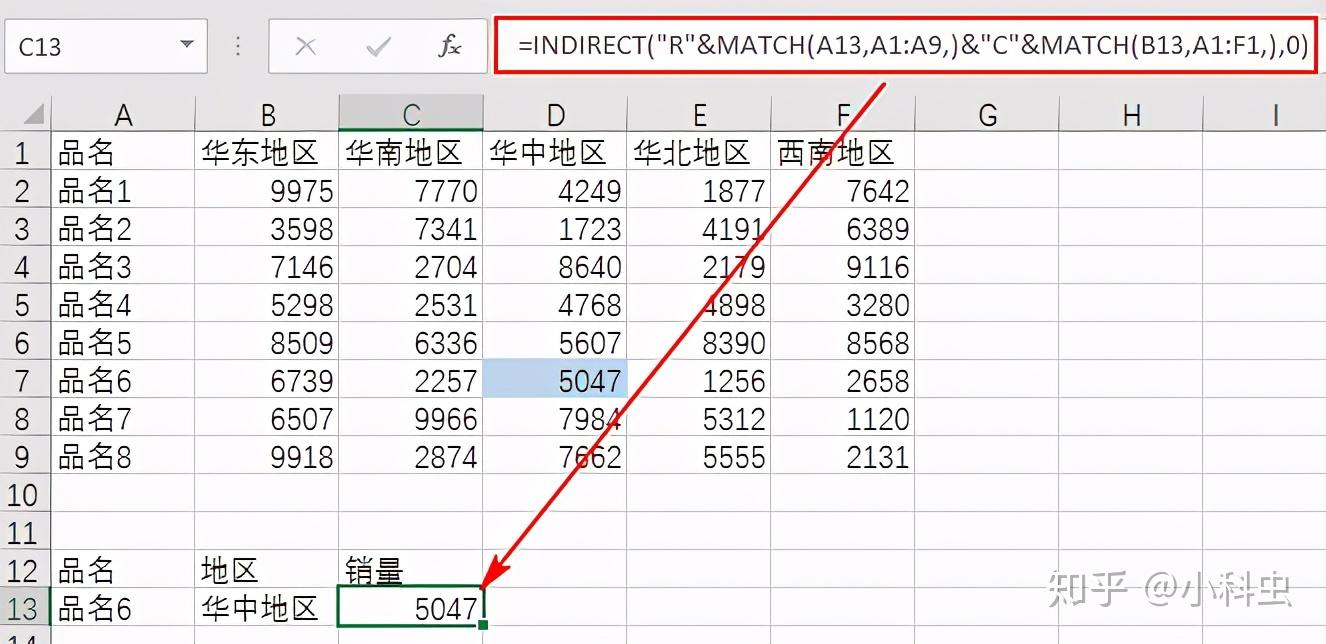Click inside the INDIRECT formula bar
1326x644 pixels.
906,45
